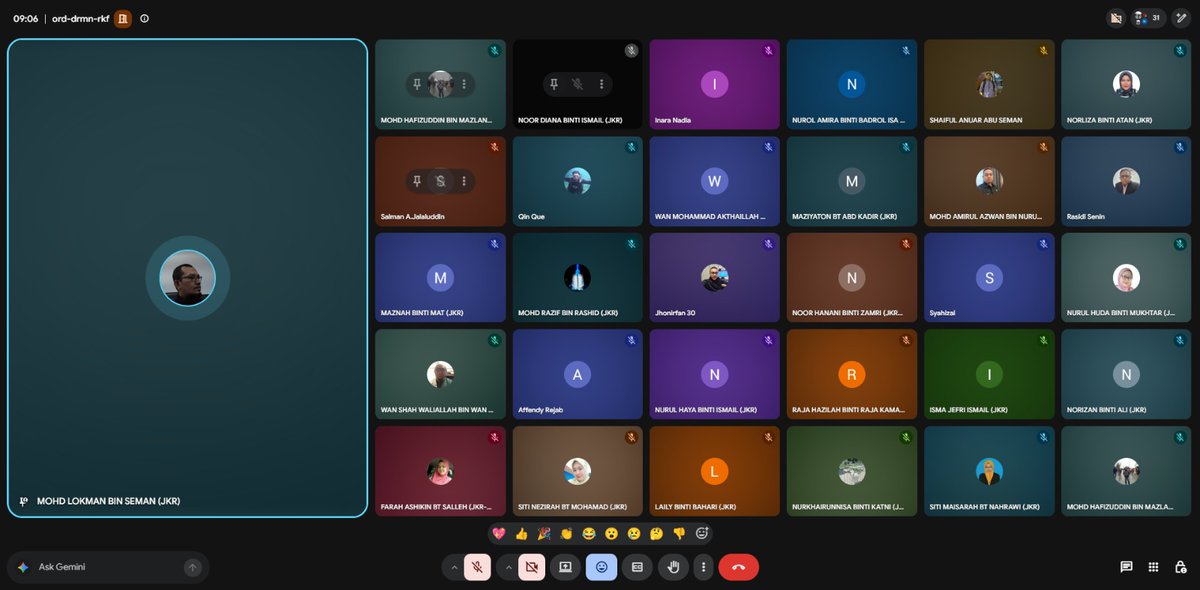Click the name label Mohd Lokman Bin Seman (JKR)
The width and height of the screenshot is (1200, 590).
pos(108,501)
